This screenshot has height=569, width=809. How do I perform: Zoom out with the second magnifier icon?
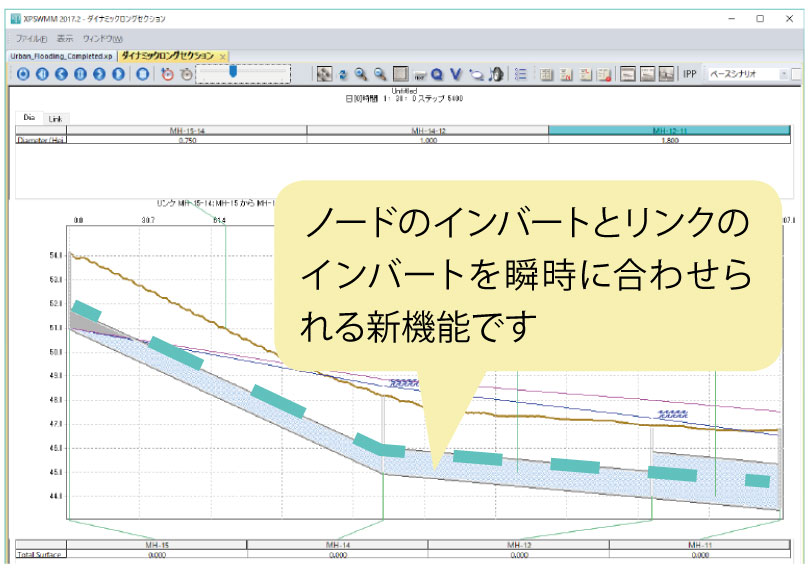(x=380, y=74)
